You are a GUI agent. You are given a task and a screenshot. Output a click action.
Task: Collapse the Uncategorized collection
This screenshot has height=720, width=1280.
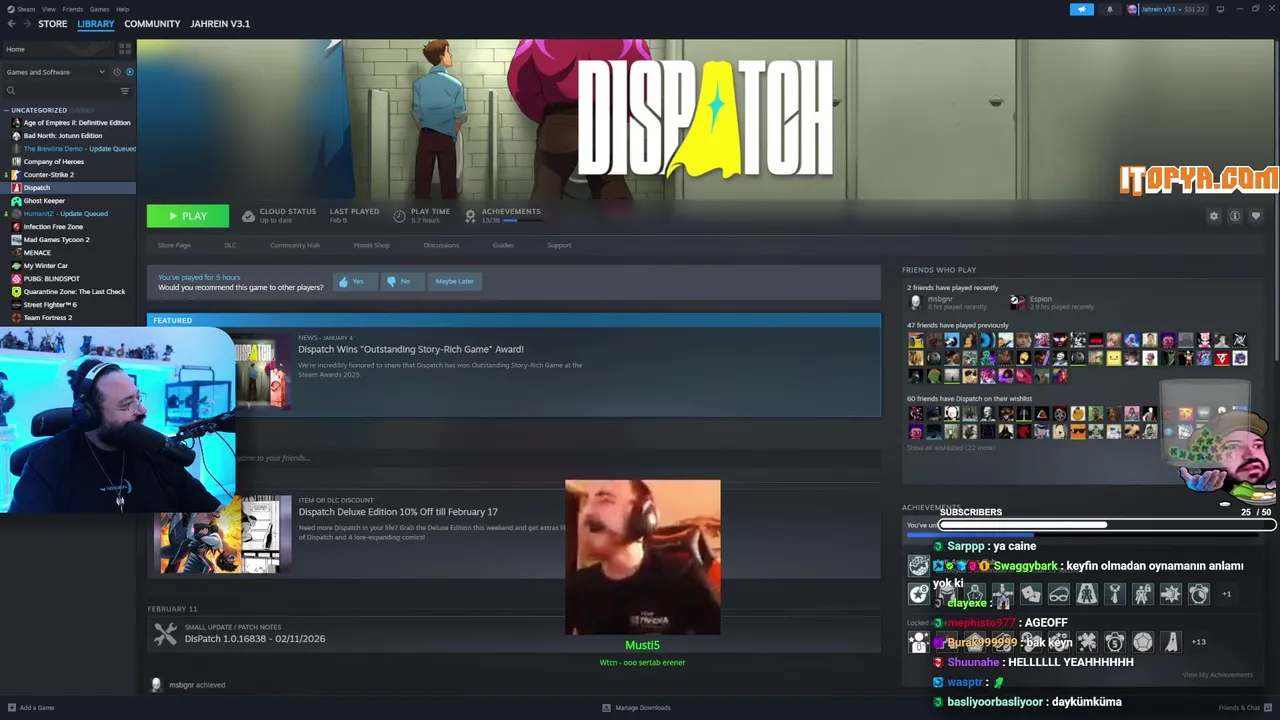pyautogui.click(x=6, y=110)
